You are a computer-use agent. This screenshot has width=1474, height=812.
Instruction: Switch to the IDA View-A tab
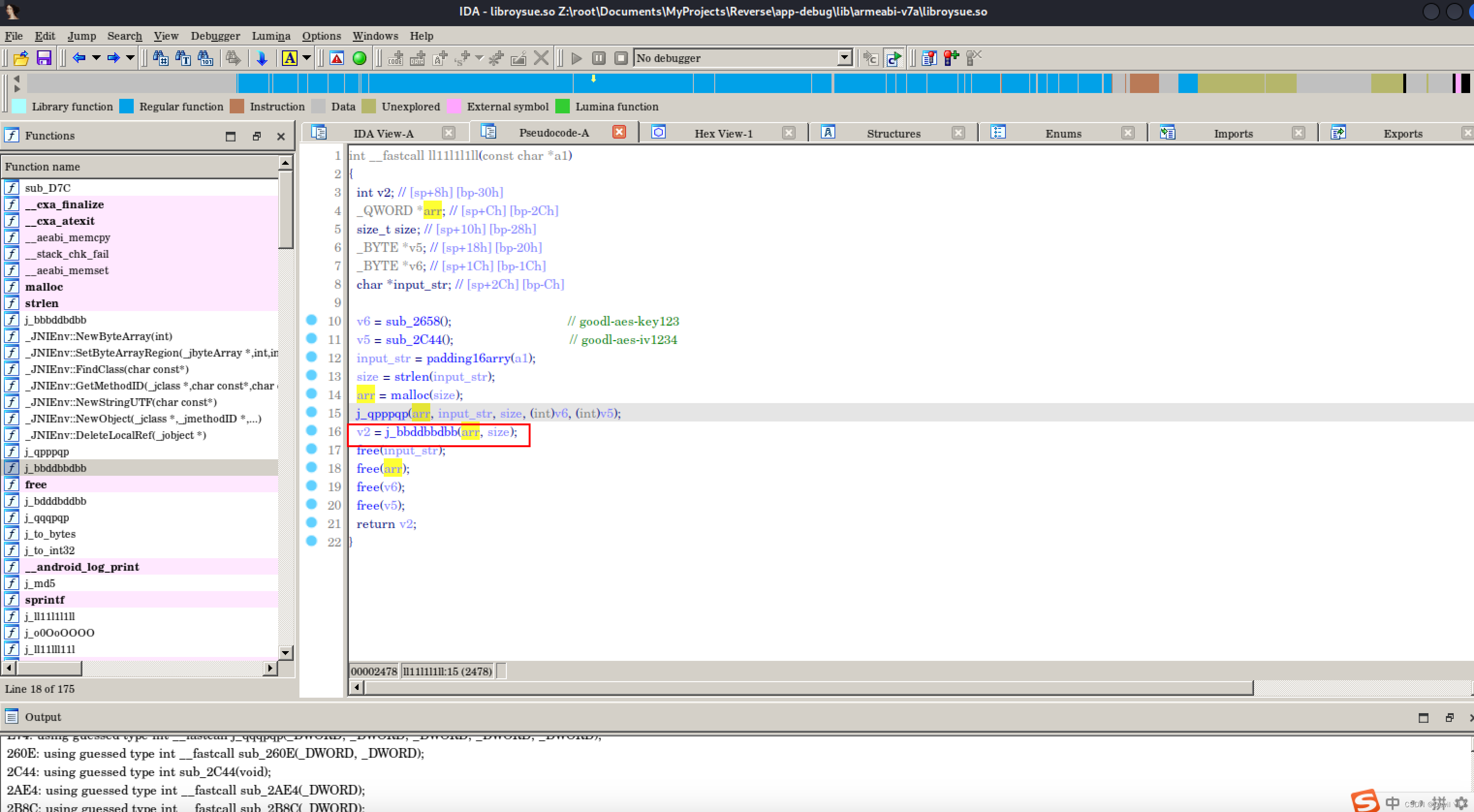383,133
